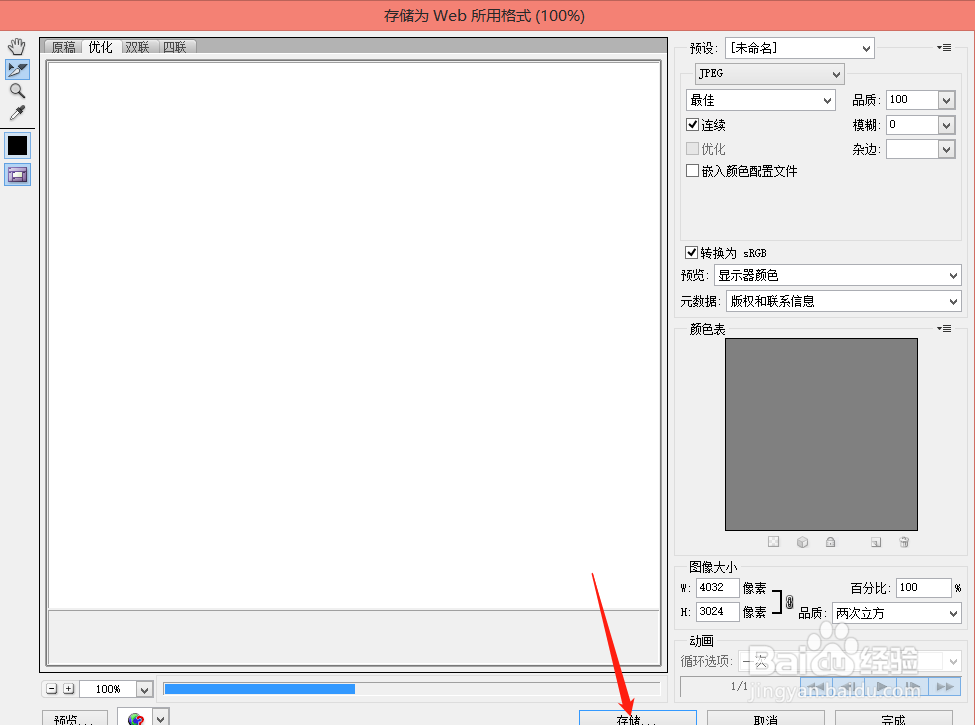Click the shift to web palette cube icon
Screen dimensions: 975x725
click(x=802, y=542)
